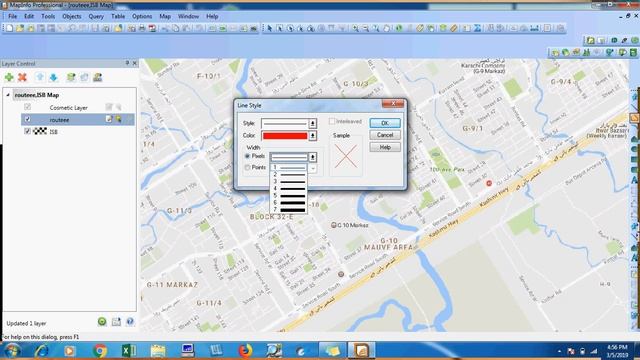Click green refresh icon at Layer Control bottom
The image size is (640, 360).
coord(102,322)
